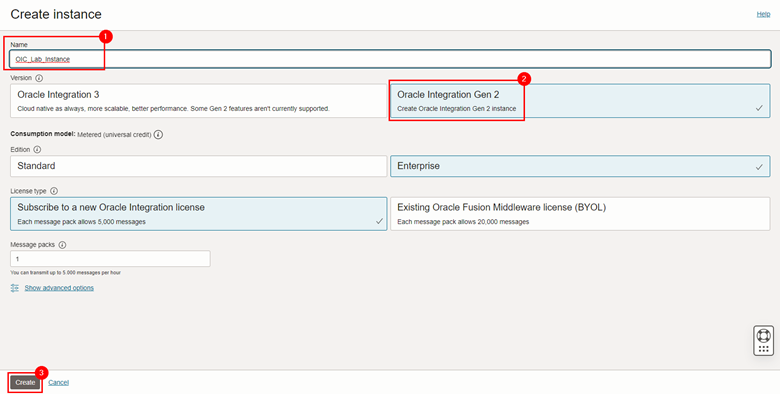Image resolution: width=780 pixels, height=394 pixels.
Task: Expand Show advanced options link
Action: [x=59, y=288]
